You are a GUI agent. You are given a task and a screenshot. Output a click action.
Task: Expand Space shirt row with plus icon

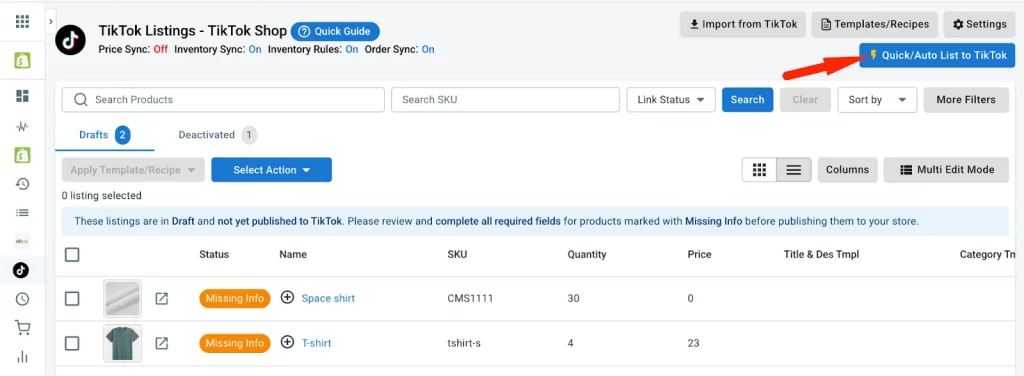(287, 297)
